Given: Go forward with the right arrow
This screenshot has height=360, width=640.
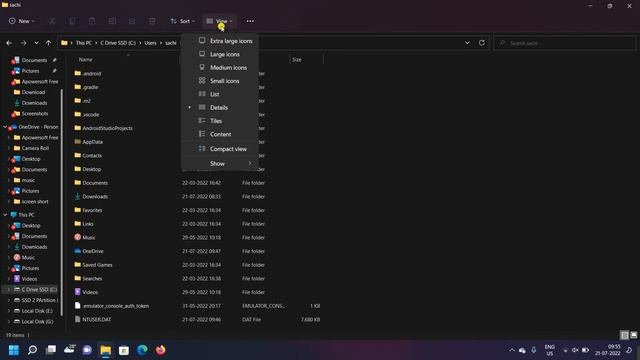Looking at the screenshot, I should [x=23, y=43].
